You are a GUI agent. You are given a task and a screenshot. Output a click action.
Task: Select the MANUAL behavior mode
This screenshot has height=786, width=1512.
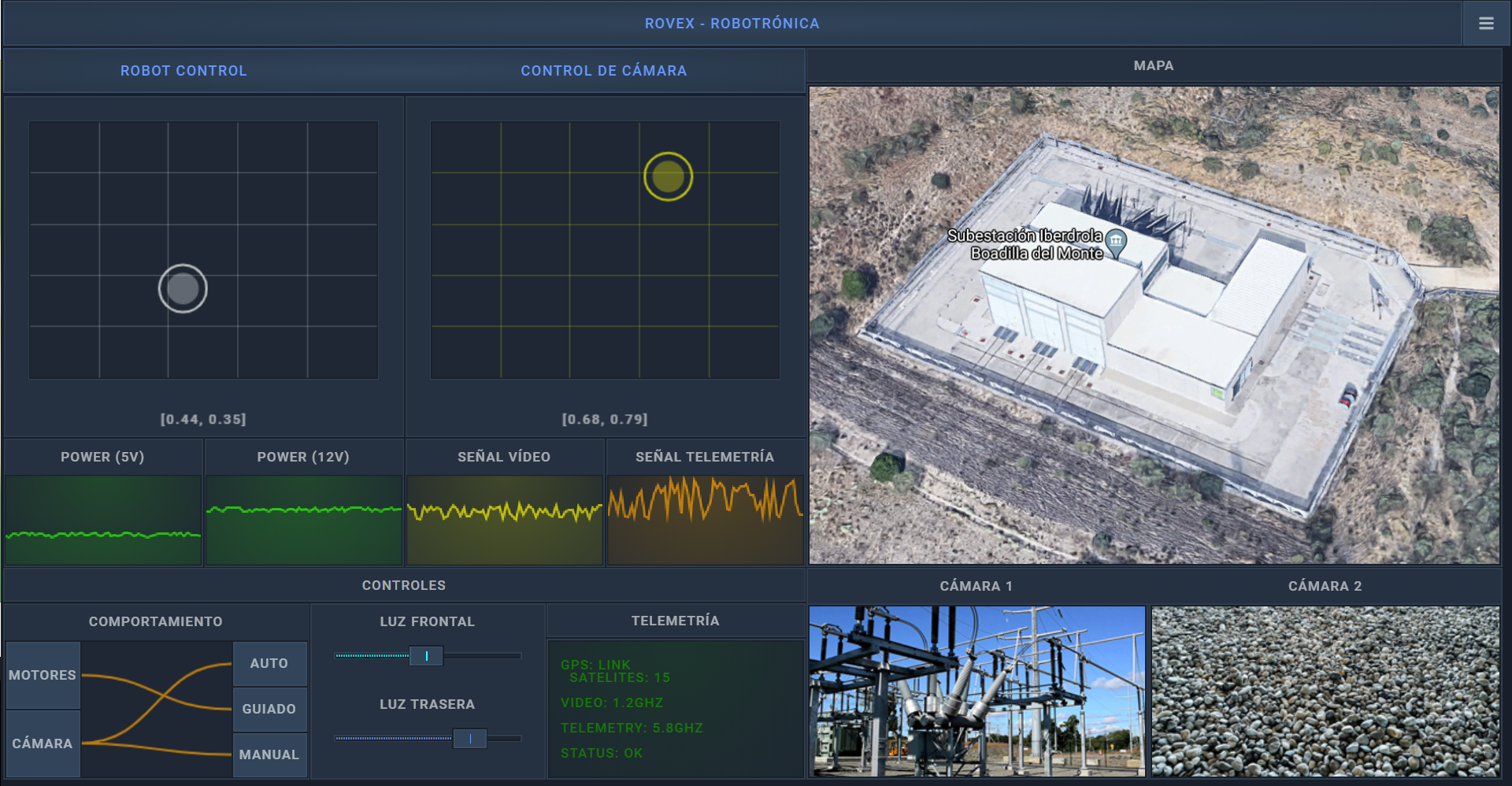[269, 754]
